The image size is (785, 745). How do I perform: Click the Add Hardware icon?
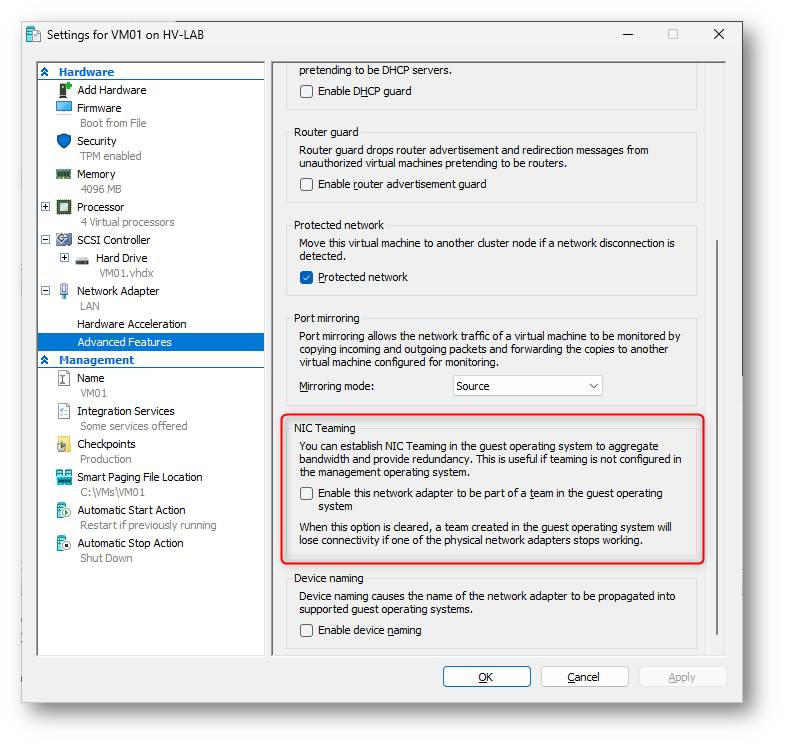point(65,90)
